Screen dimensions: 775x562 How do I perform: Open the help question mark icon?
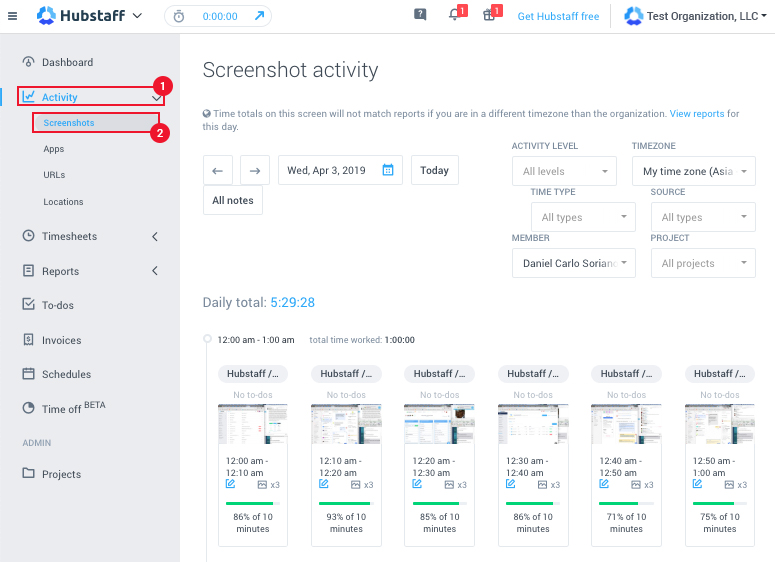point(420,16)
